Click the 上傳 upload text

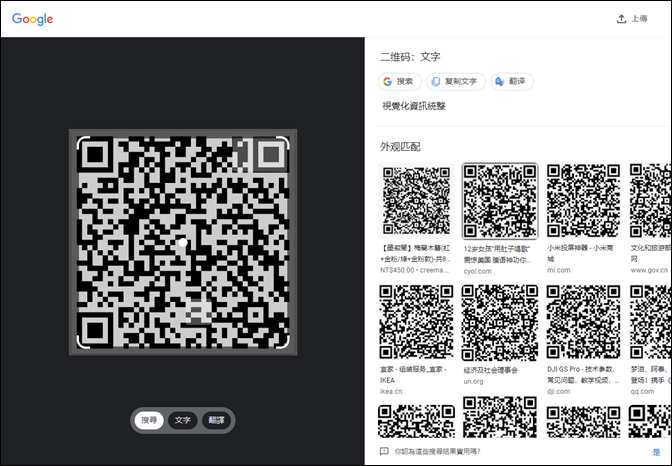[x=639, y=19]
